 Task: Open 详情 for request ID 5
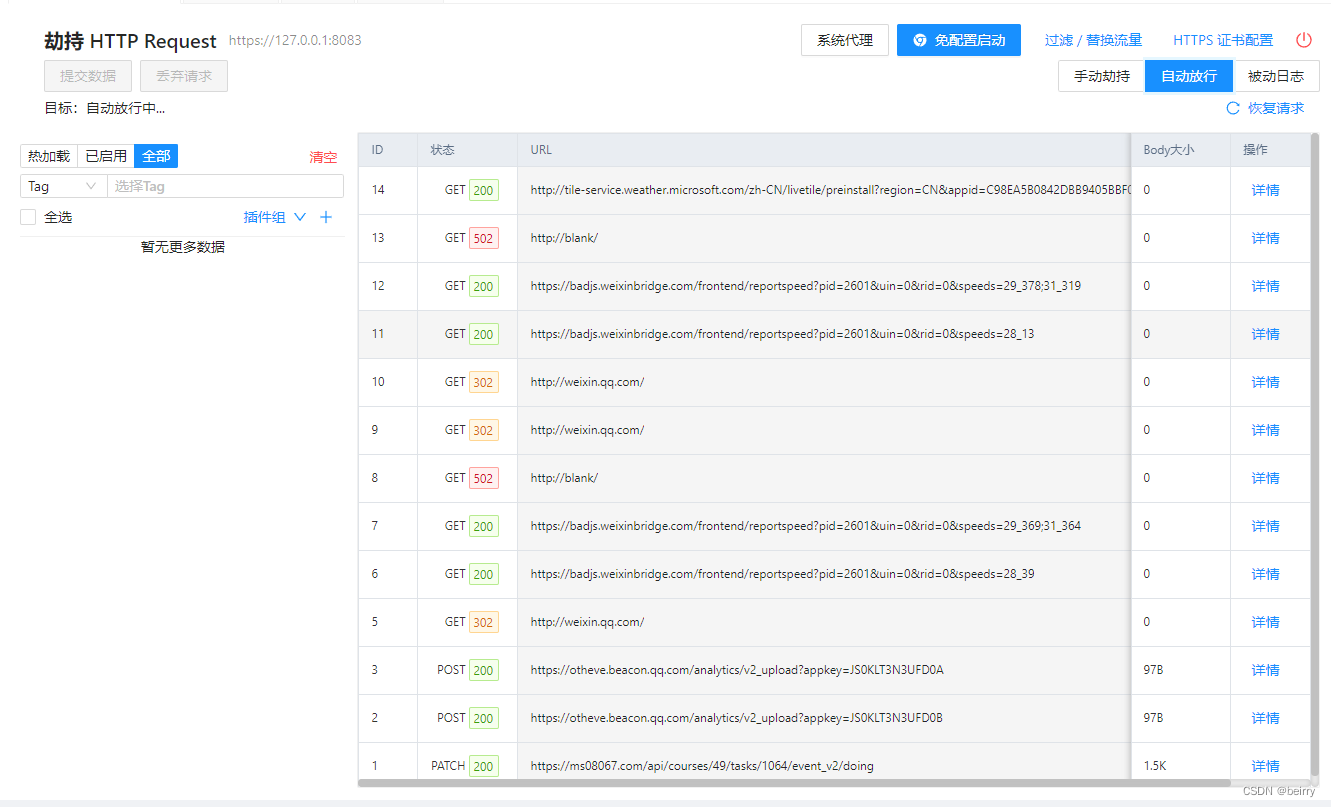coord(1266,622)
